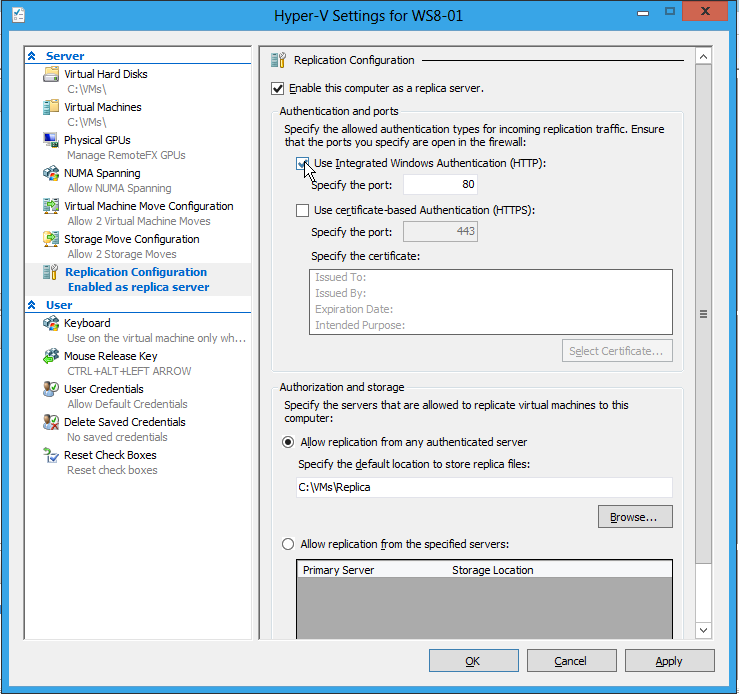
Task: Select Replication Configuration in sidebar
Action: tap(136, 272)
